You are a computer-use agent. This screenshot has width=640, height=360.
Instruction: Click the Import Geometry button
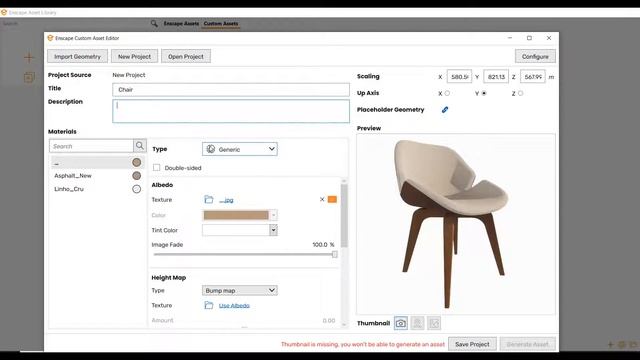[78, 56]
